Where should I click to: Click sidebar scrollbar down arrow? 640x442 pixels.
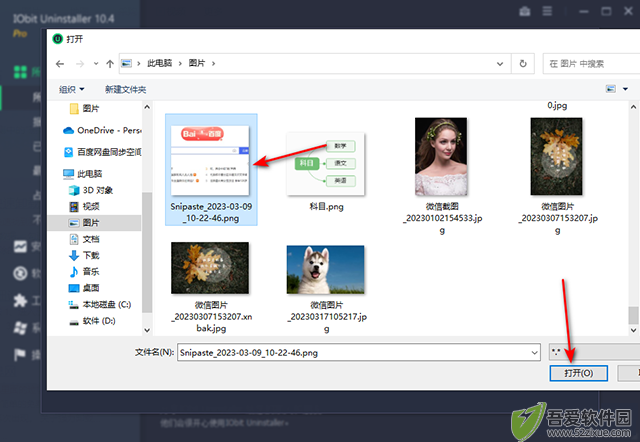(147, 330)
